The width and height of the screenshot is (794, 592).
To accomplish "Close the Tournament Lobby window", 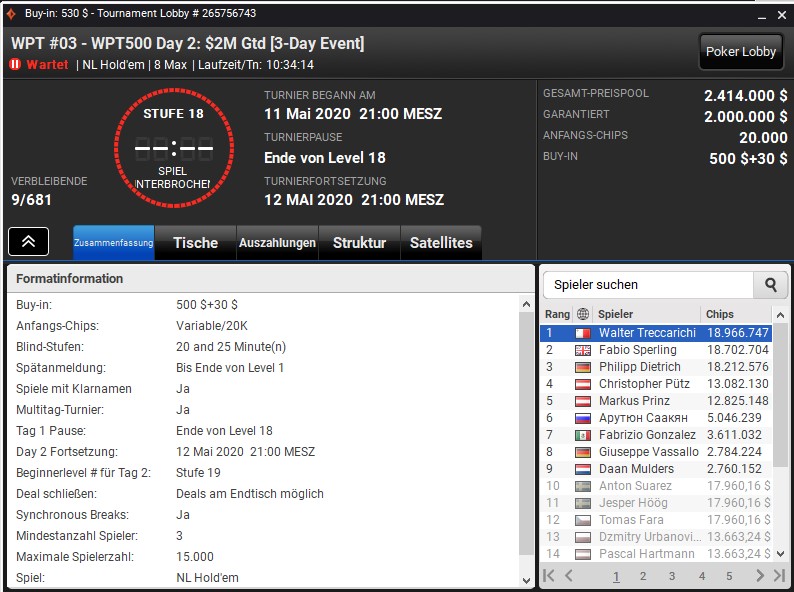I will 782,16.
